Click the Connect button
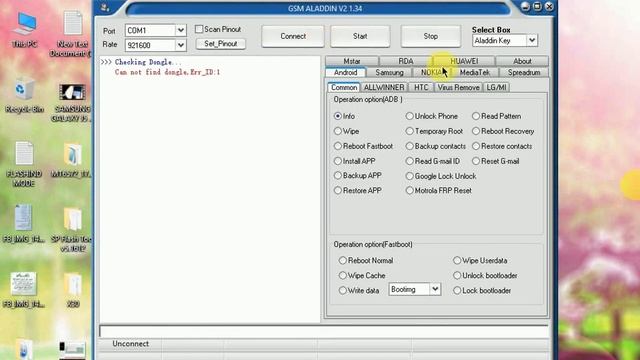 point(293,36)
